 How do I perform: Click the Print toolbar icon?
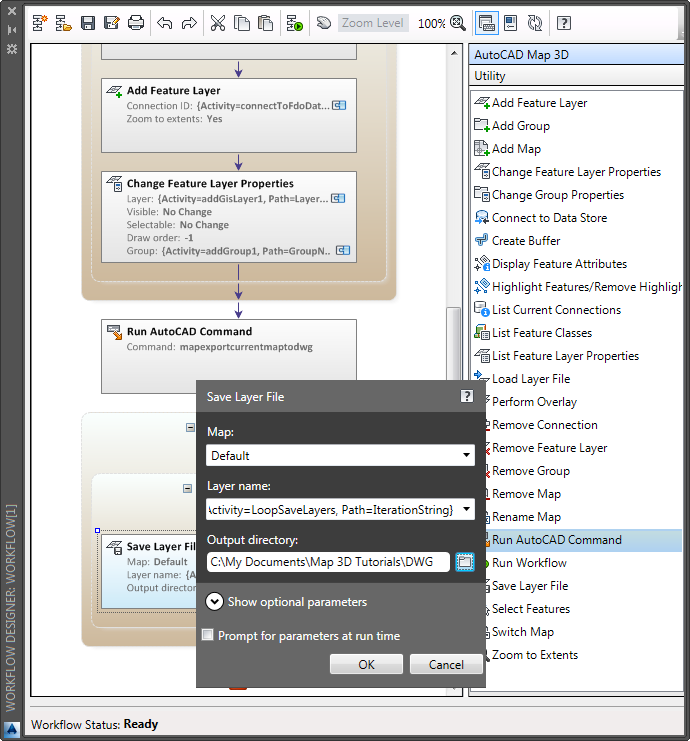coord(136,23)
